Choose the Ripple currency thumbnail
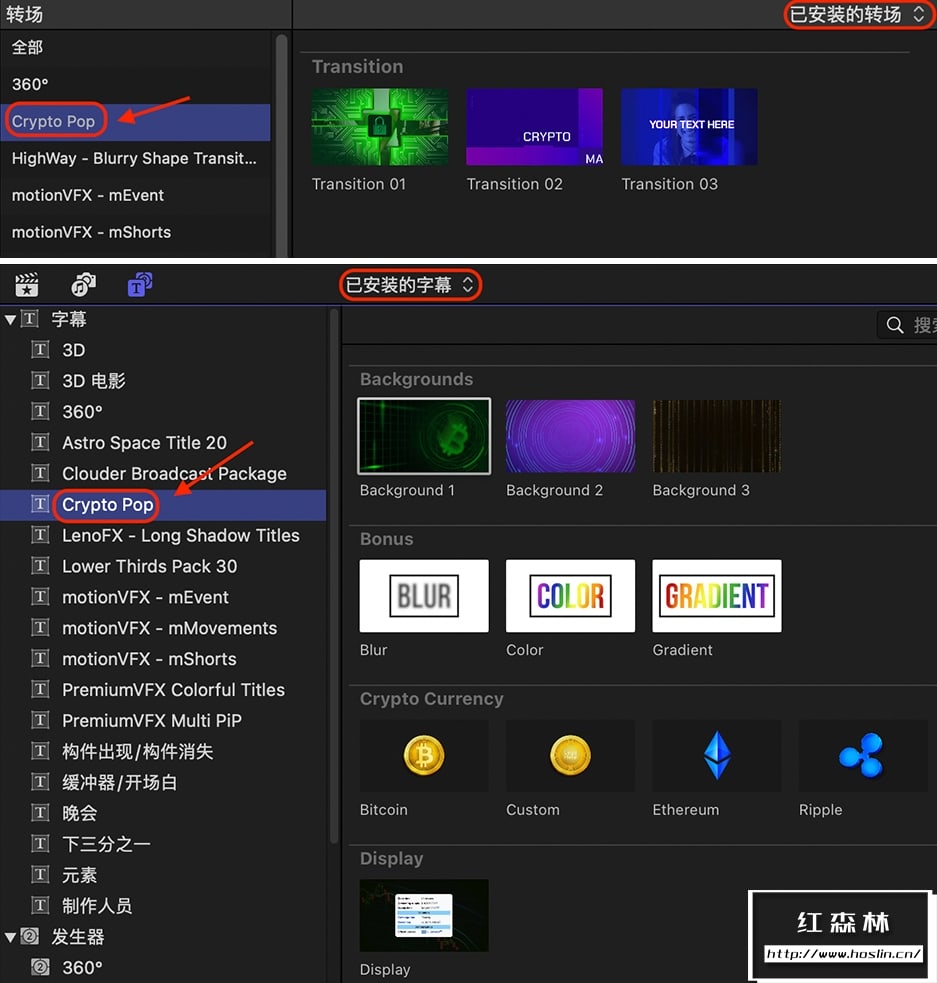This screenshot has height=983, width=937. (863, 755)
